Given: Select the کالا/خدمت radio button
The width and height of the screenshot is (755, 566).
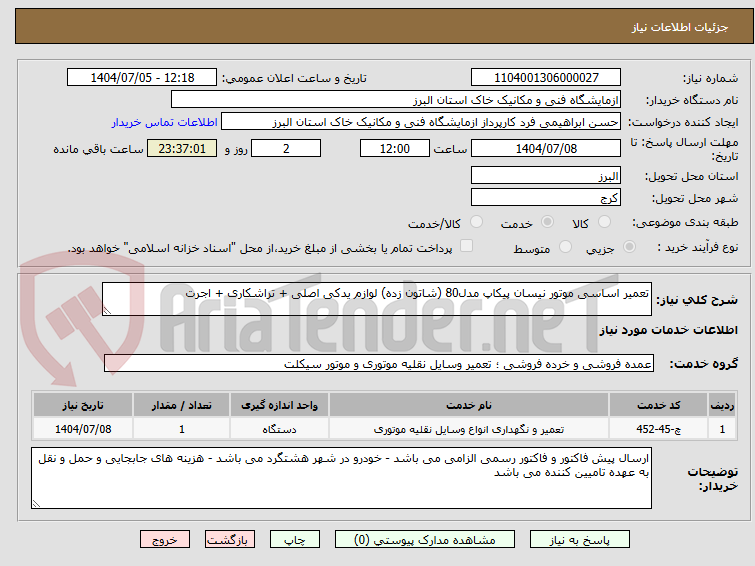Looking at the screenshot, I should coord(476,222).
